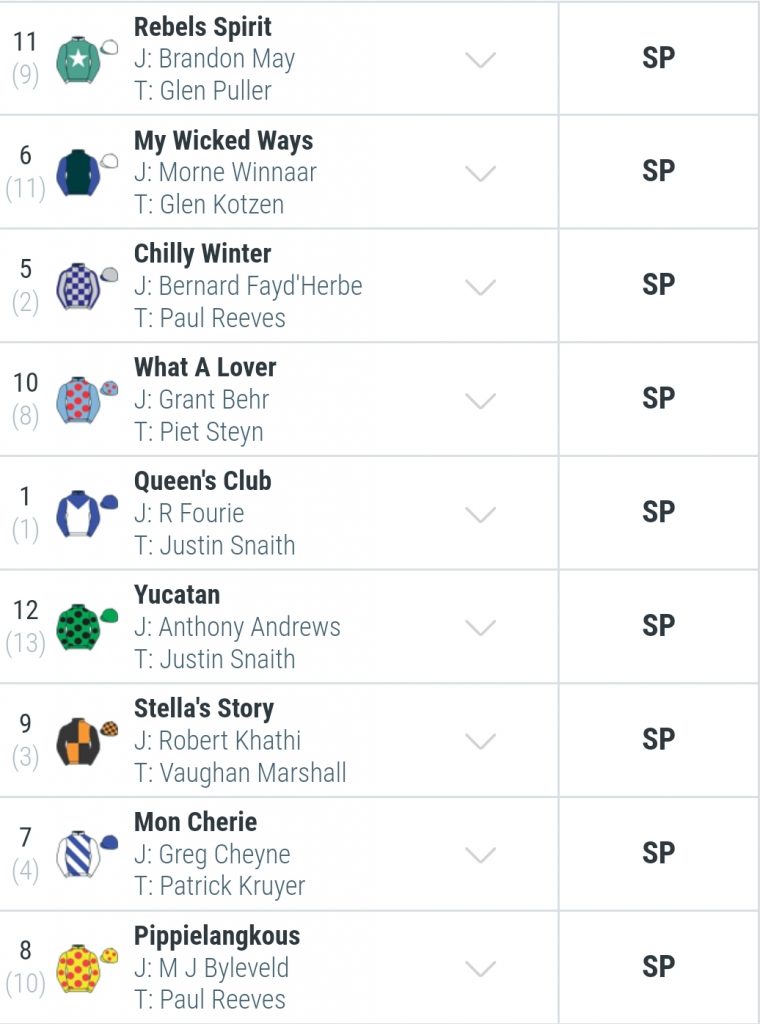Click Rebels Spirit green star silks icon

pos(86,59)
